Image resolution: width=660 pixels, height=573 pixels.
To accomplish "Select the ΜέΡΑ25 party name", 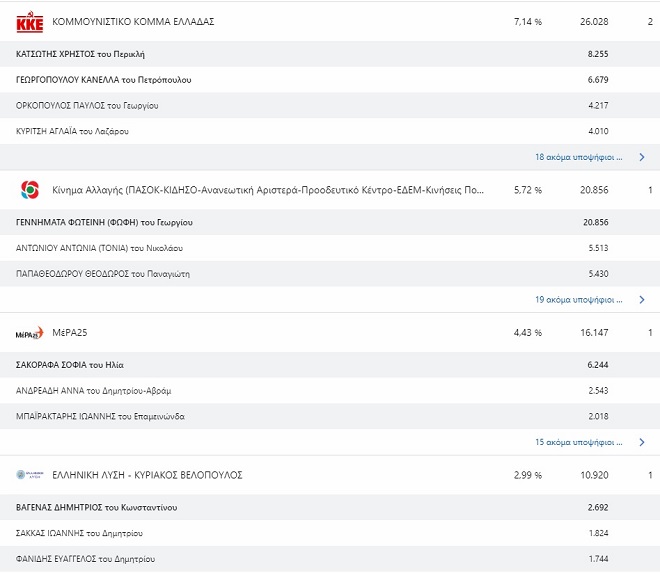I will pyautogui.click(x=70, y=333).
